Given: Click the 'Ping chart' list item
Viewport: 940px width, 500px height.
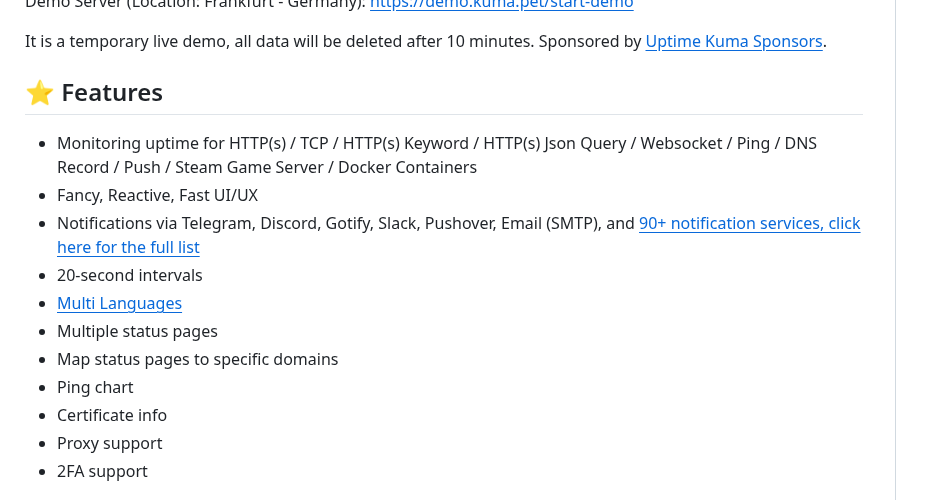Looking at the screenshot, I should (95, 387).
